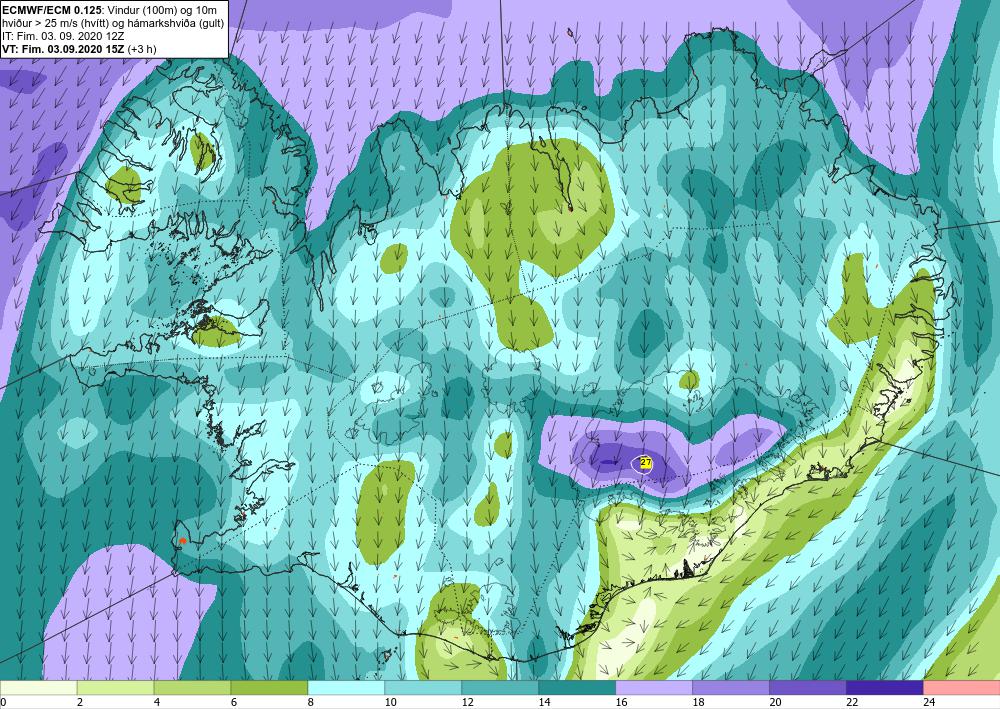1000x709 pixels.
Task: Click the 'VT: Fim. 03.09.2020 15Z' valid time
Action: (x=64, y=49)
